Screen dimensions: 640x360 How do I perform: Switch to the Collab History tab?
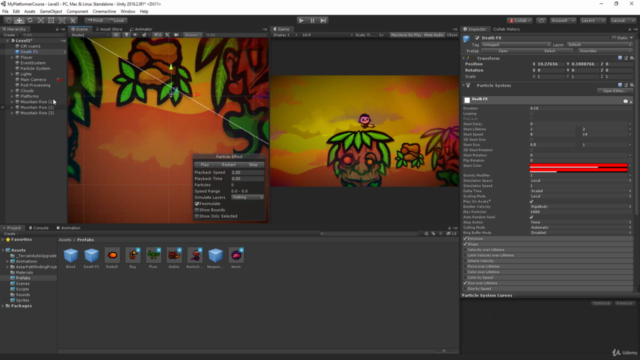[506, 29]
